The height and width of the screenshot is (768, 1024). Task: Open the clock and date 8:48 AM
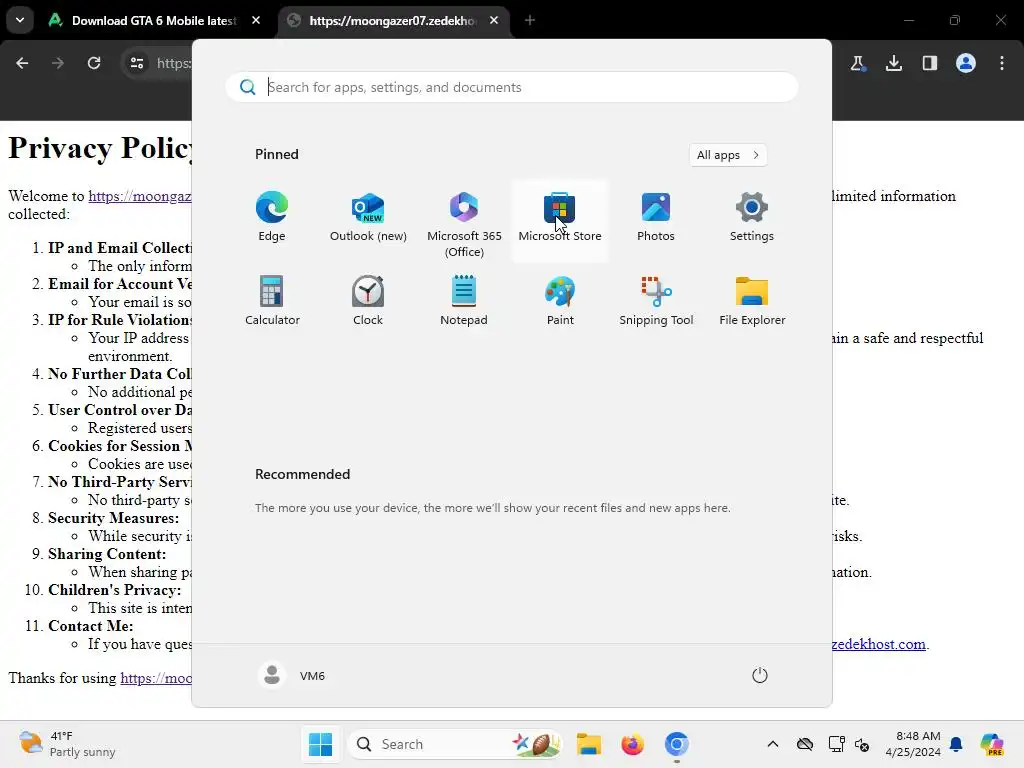(913, 744)
